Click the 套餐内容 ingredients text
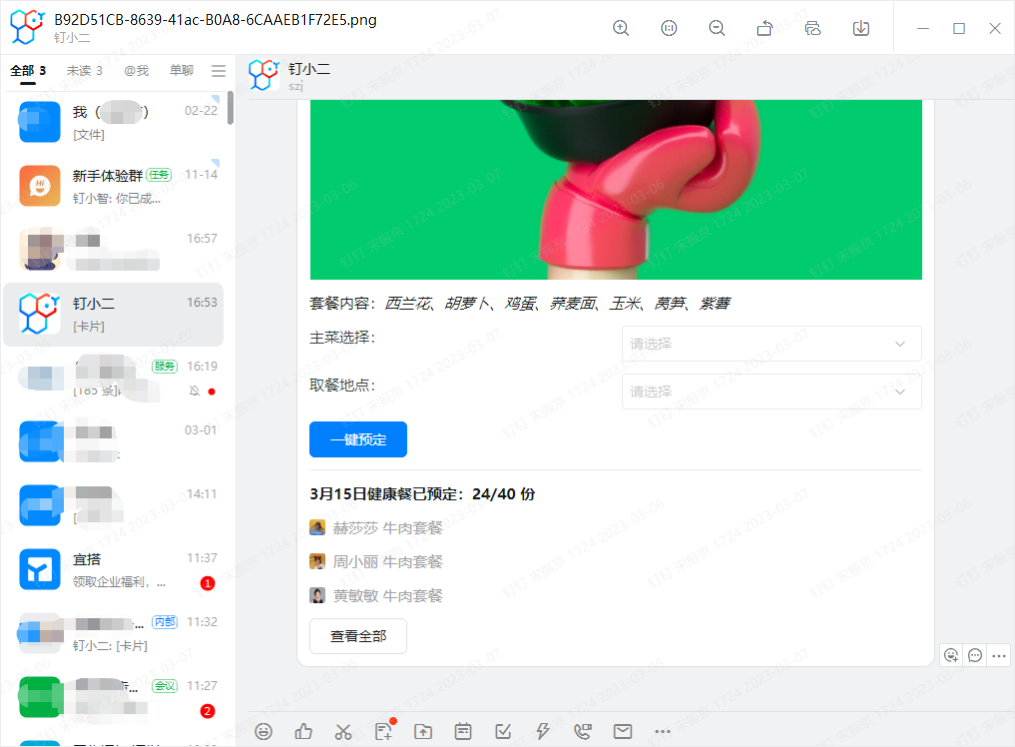The width and height of the screenshot is (1015, 747). (x=520, y=304)
